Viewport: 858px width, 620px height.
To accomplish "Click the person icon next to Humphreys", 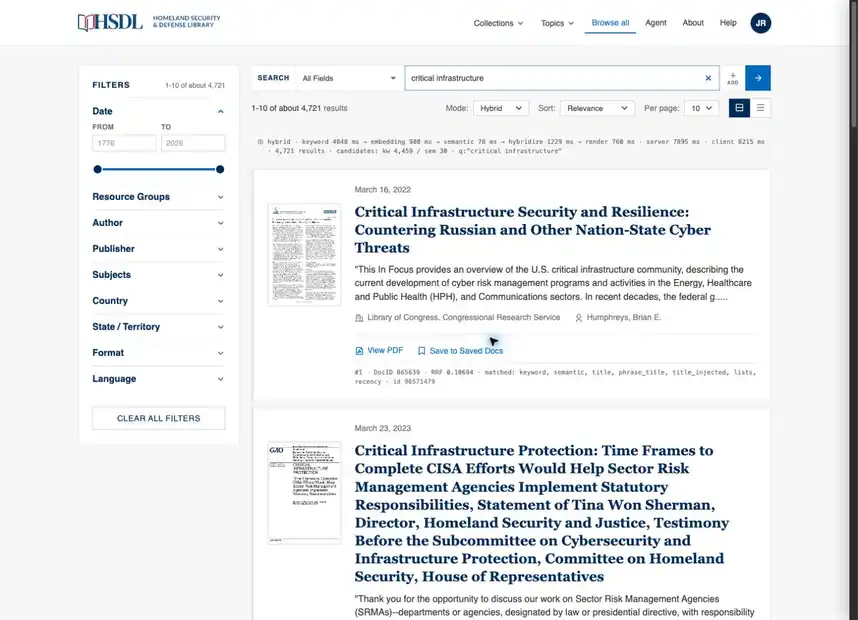I will [x=578, y=318].
